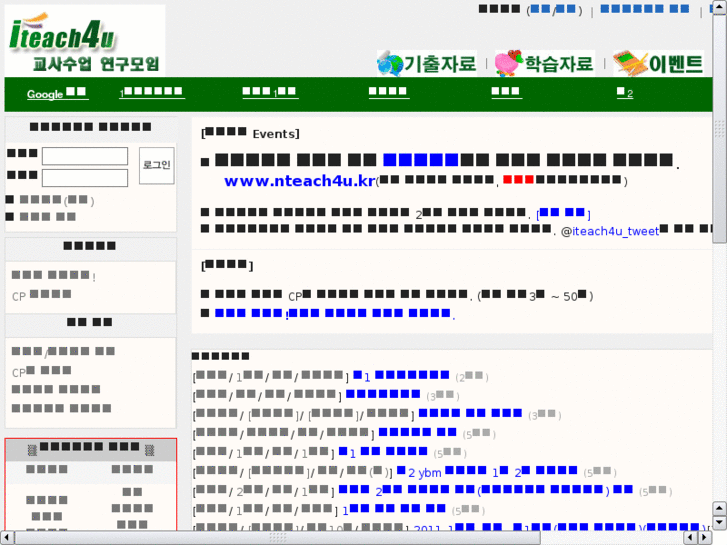Screen dimensions: 727x545
Task: Click the horizontal scrollbar thumb
Action: [x=278, y=538]
